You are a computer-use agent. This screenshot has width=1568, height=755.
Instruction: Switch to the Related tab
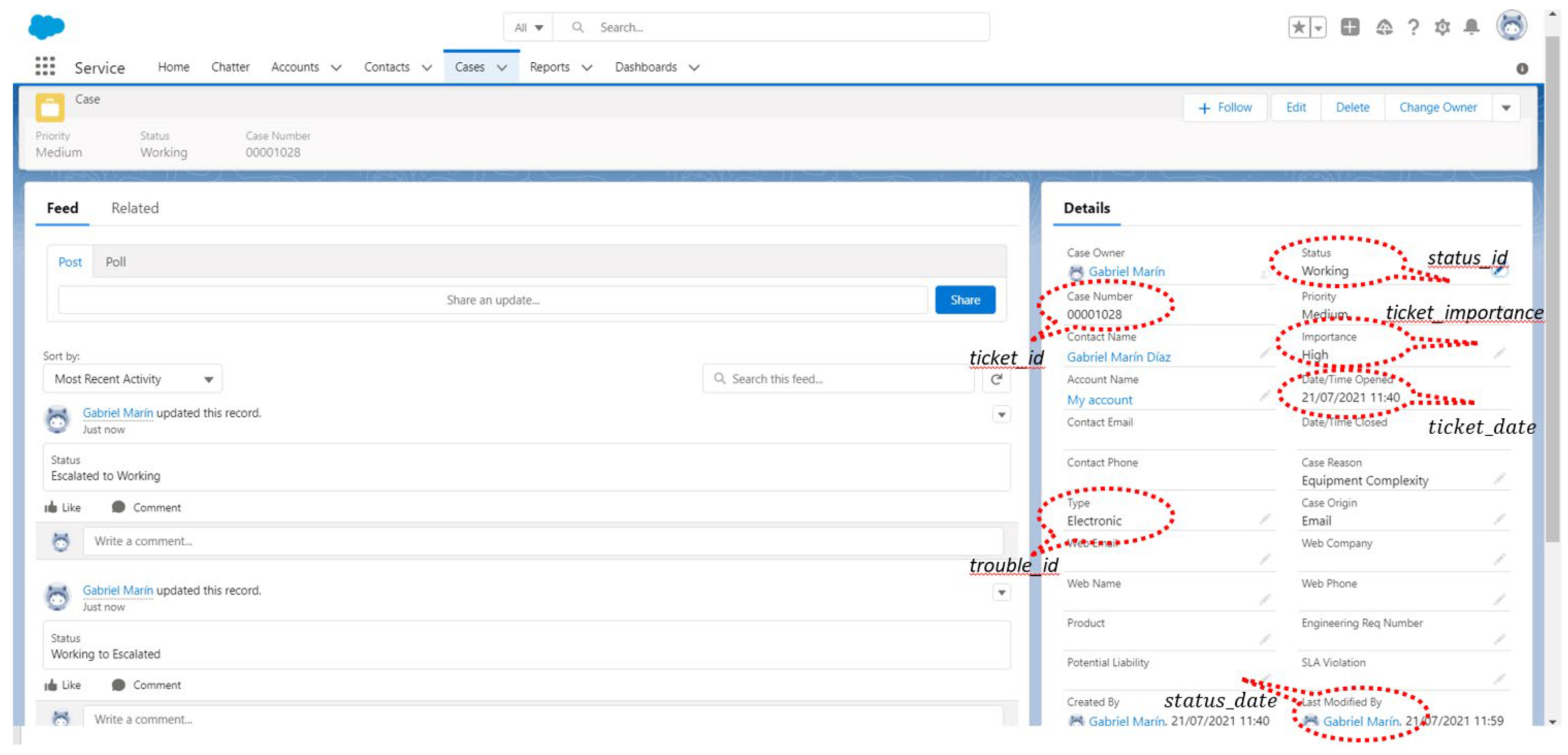pyautogui.click(x=134, y=208)
